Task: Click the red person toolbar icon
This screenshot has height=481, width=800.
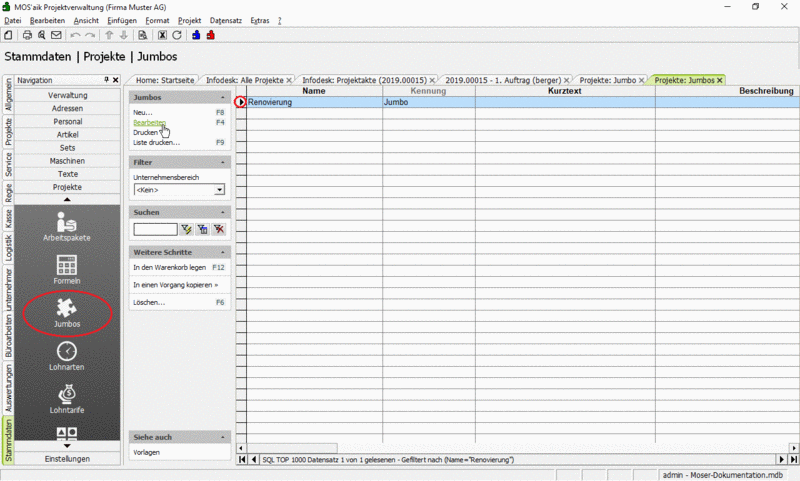Action: [210, 35]
